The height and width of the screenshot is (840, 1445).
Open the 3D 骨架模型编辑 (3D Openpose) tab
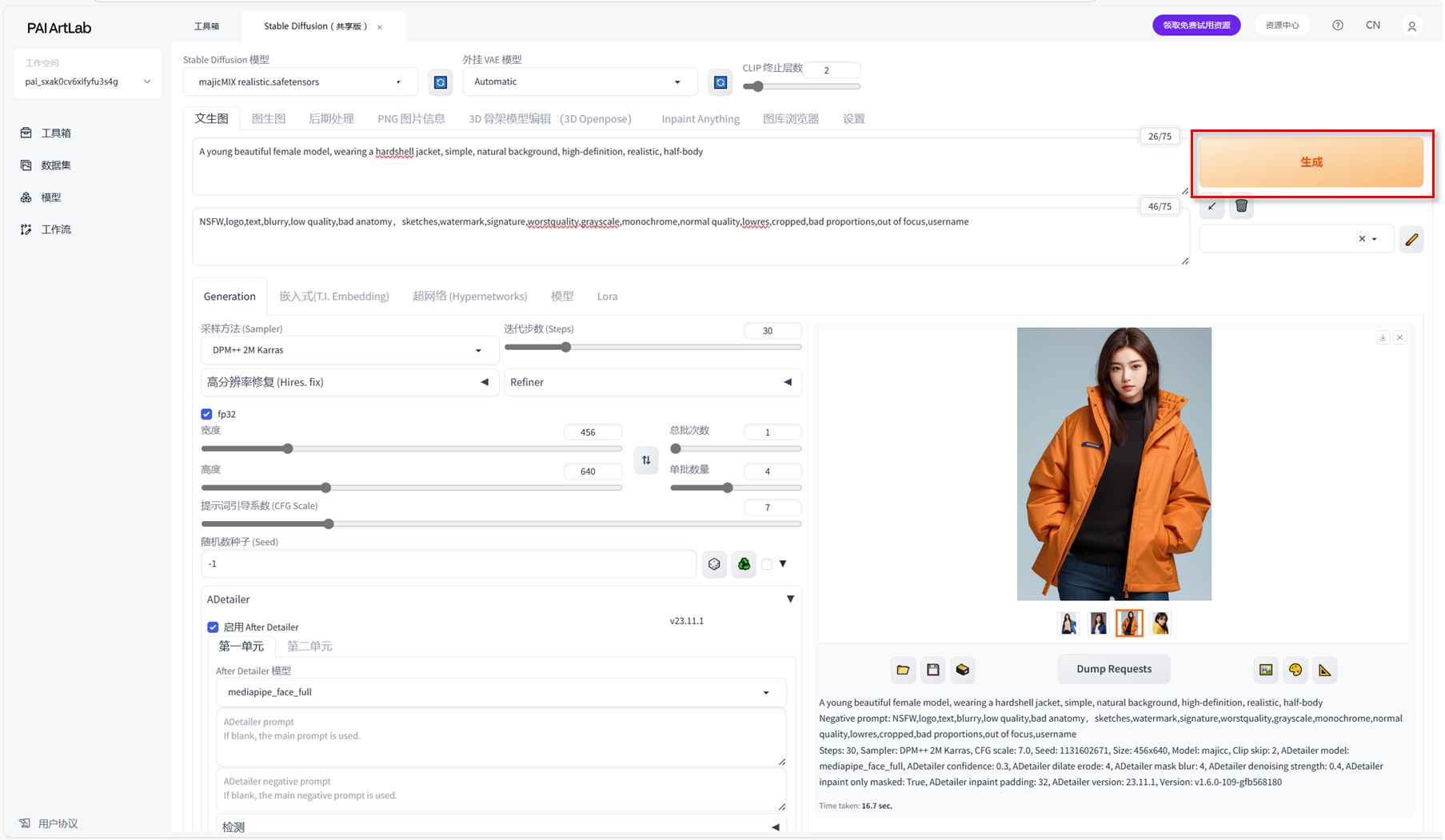pos(550,118)
